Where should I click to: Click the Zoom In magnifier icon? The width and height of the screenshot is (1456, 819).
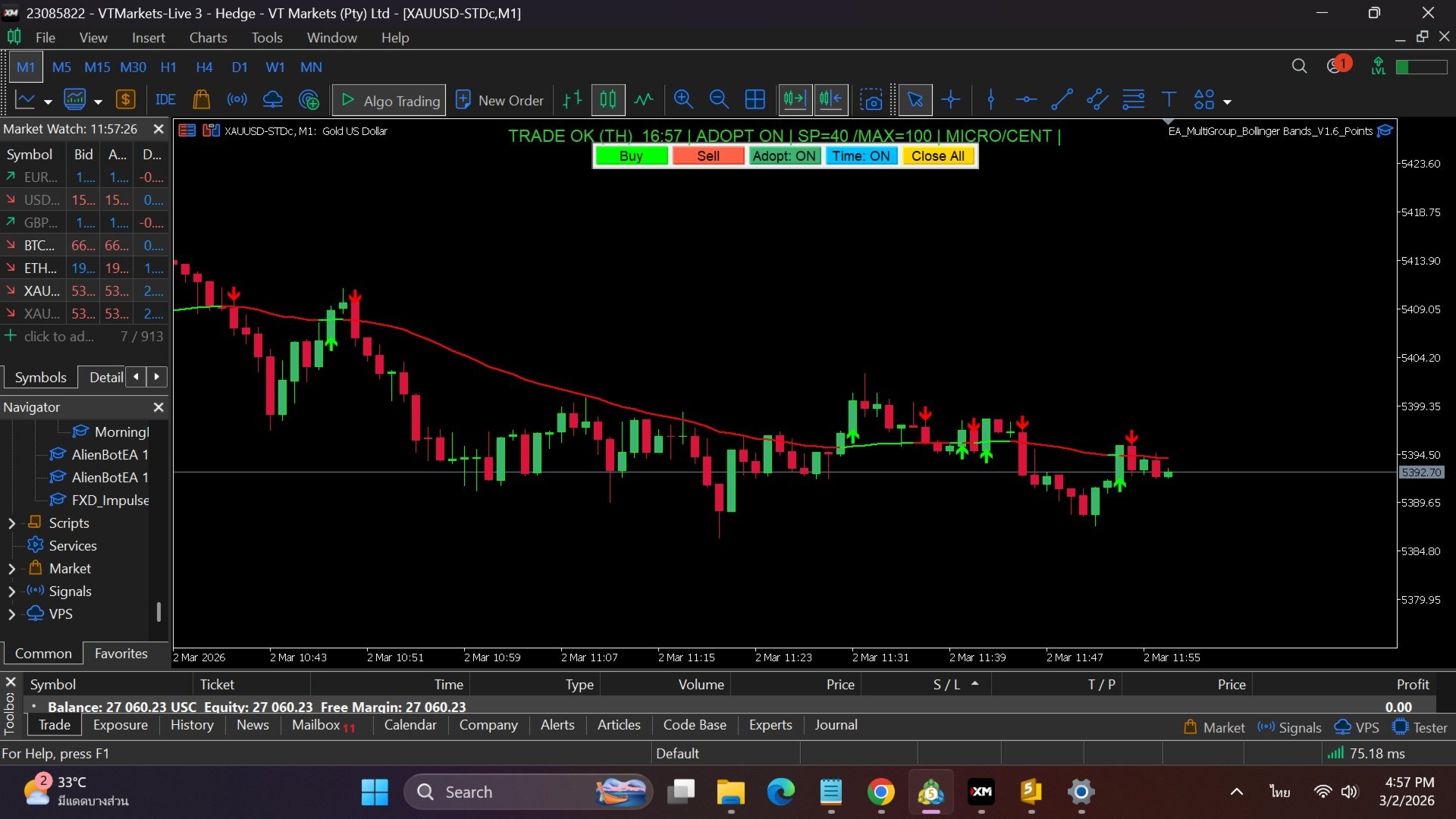click(x=683, y=99)
